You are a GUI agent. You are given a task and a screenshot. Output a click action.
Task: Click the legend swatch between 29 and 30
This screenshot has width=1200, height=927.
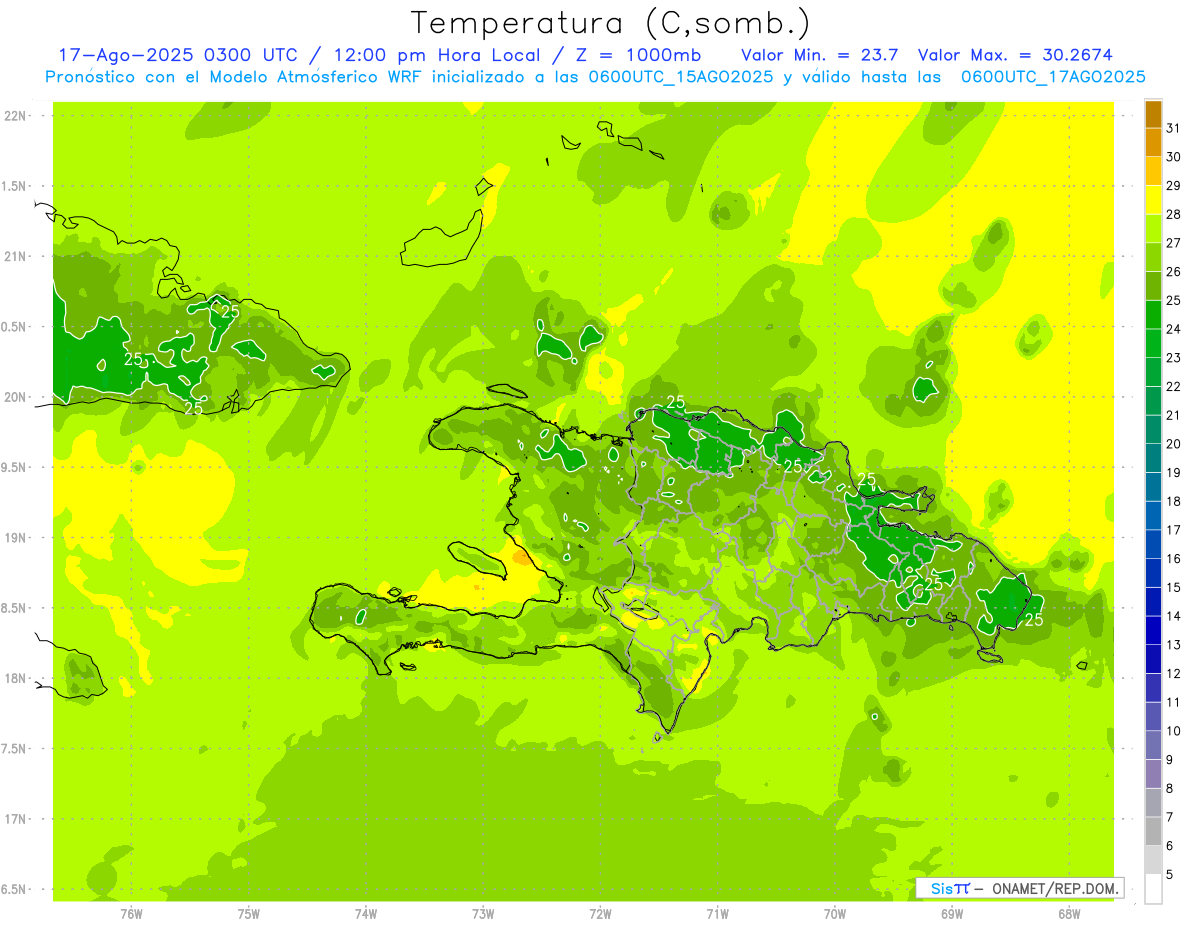pyautogui.click(x=1153, y=171)
